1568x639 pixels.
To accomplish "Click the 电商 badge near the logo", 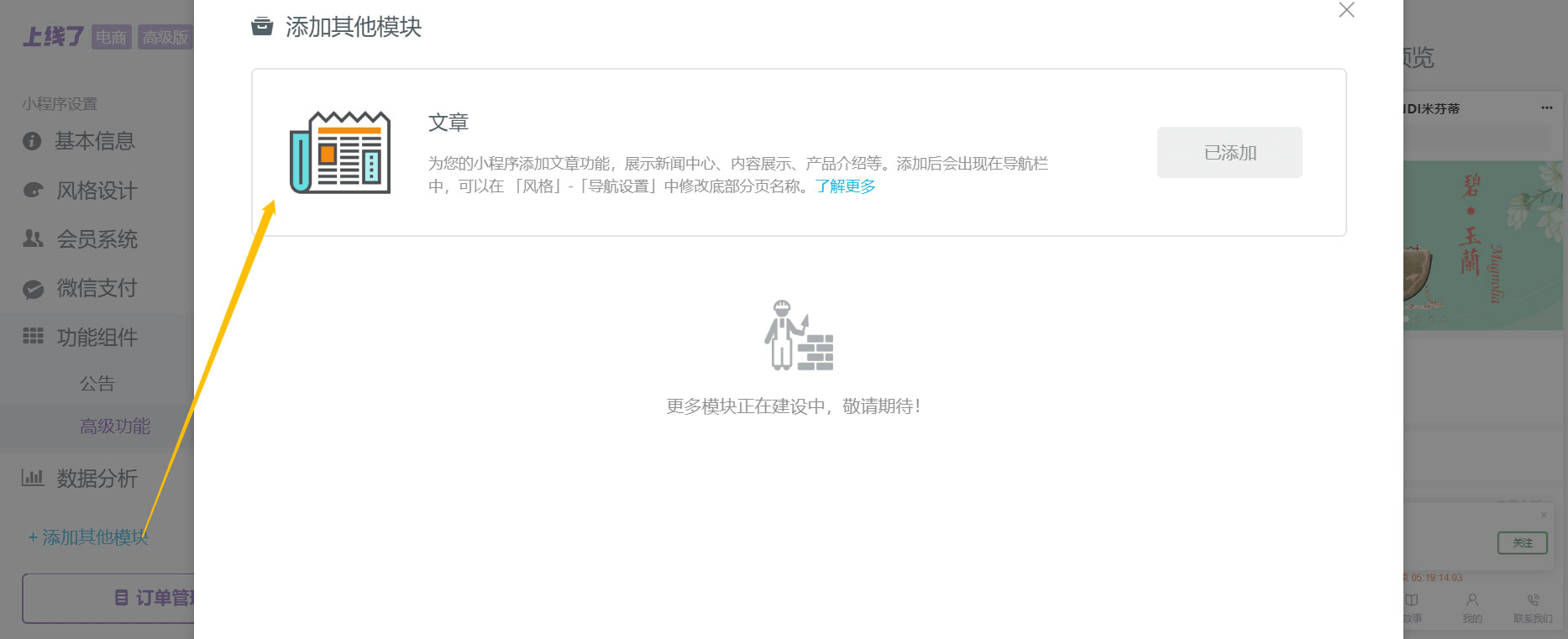I will tap(111, 37).
